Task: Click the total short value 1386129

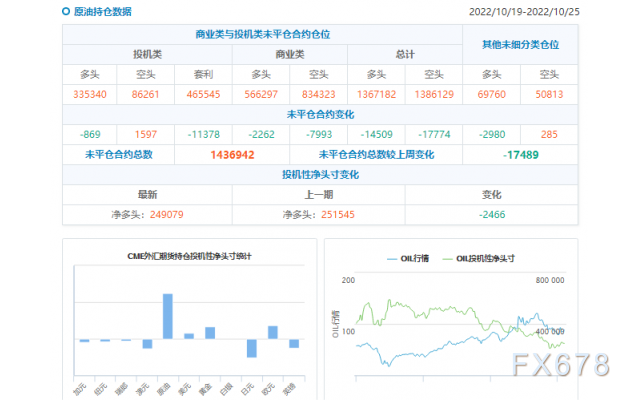Action: (434, 94)
